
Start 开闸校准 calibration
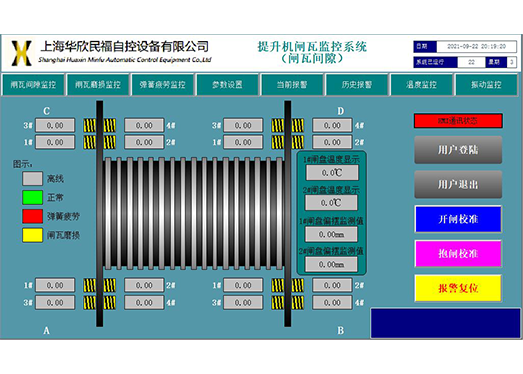(x=458, y=219)
